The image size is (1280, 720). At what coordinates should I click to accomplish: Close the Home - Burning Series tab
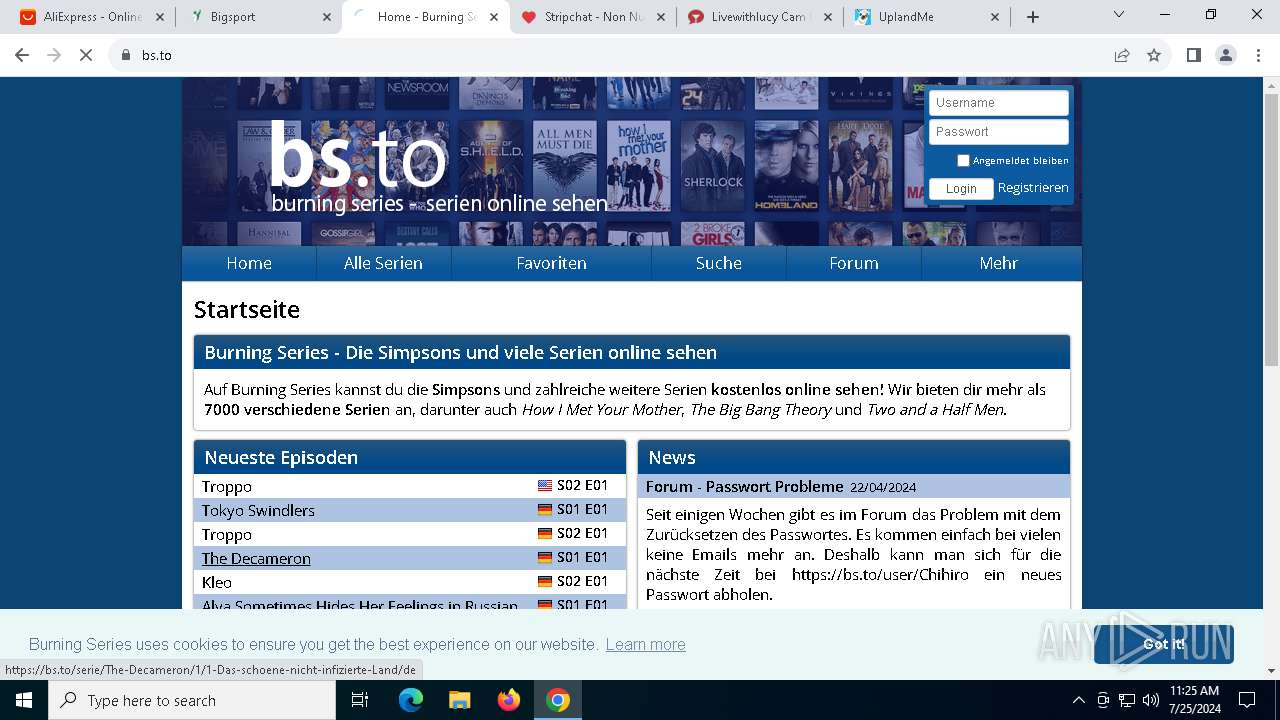(494, 17)
